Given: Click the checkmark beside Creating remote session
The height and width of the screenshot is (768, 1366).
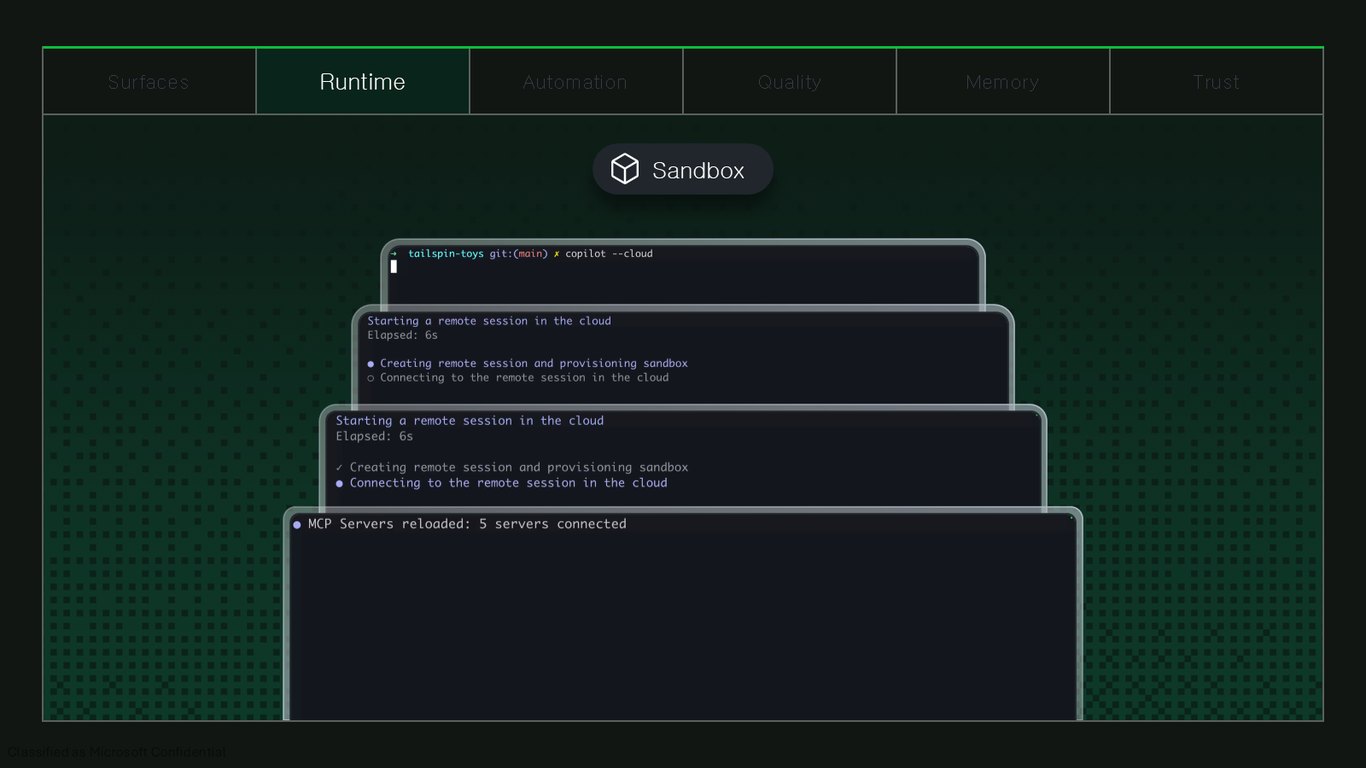Looking at the screenshot, I should 340,467.
